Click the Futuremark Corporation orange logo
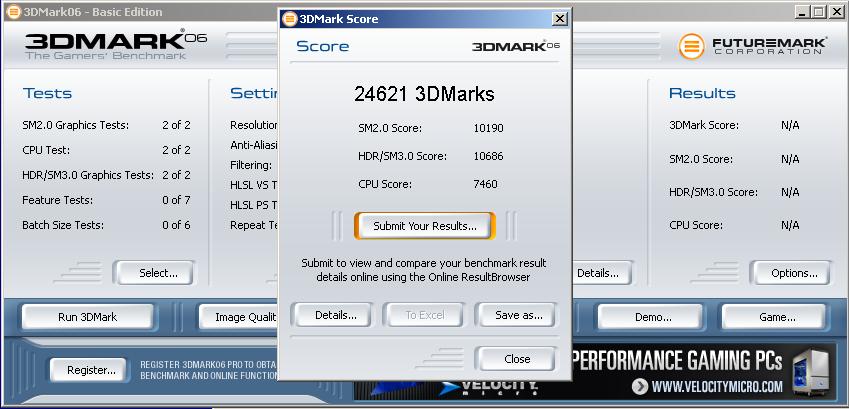849x409 pixels. pos(691,46)
